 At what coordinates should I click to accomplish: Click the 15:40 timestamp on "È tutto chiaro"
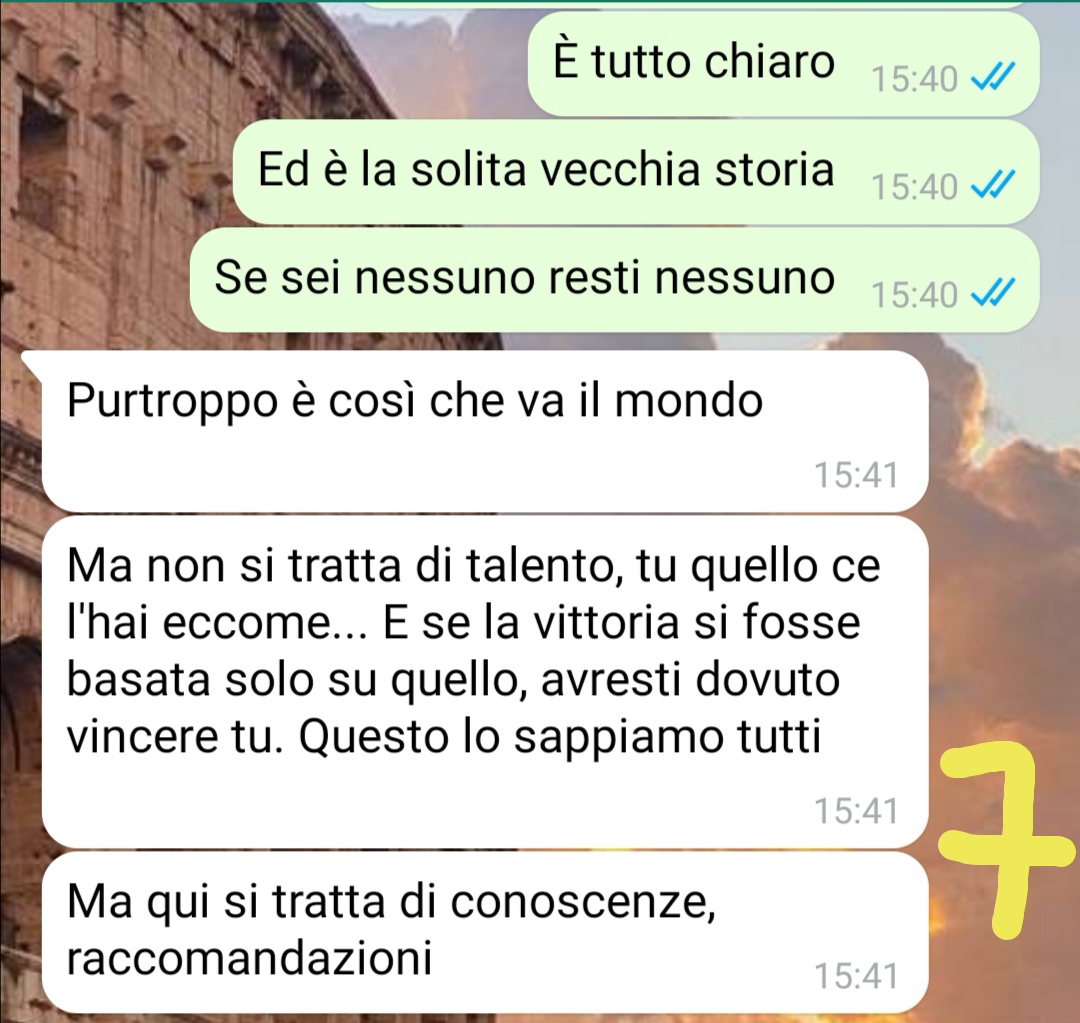(914, 79)
